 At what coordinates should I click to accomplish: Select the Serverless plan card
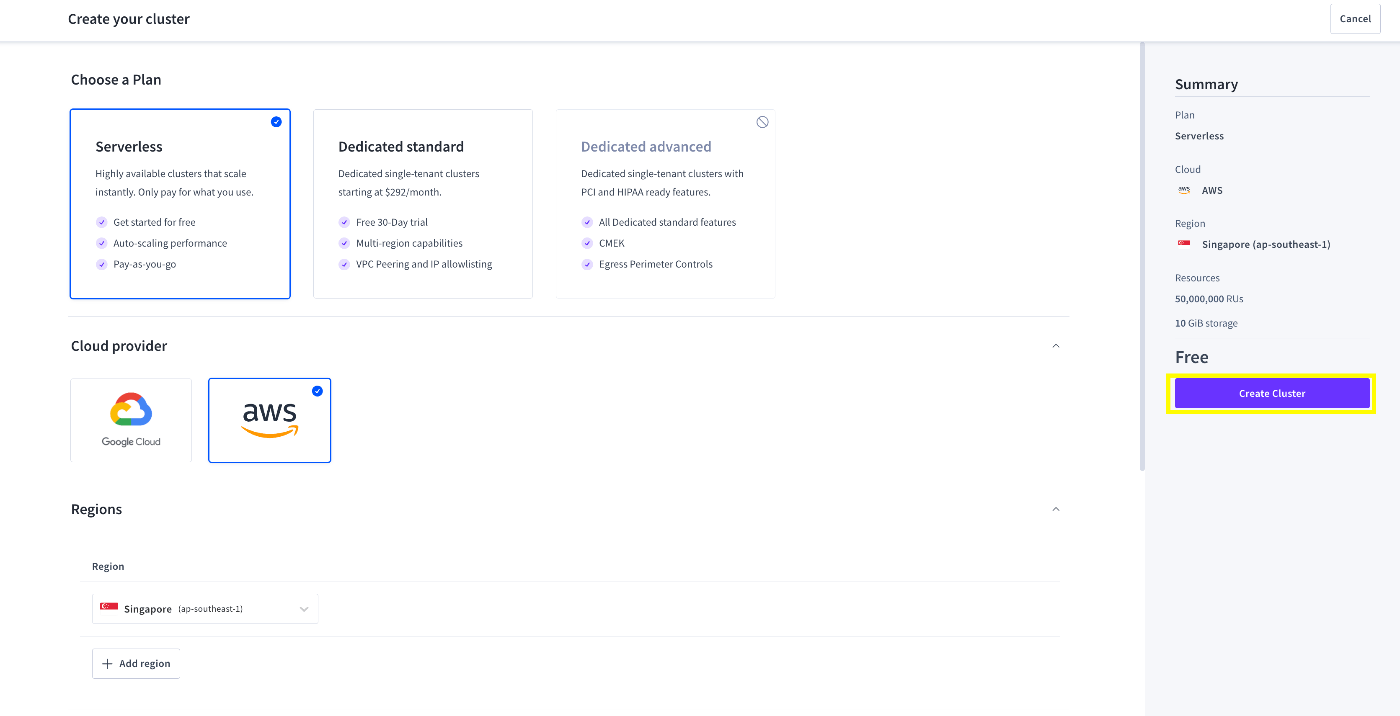pyautogui.click(x=180, y=204)
